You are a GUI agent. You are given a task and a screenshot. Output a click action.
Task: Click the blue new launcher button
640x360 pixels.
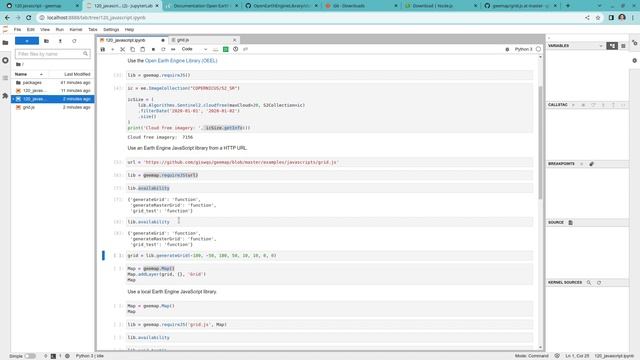(x=27, y=41)
